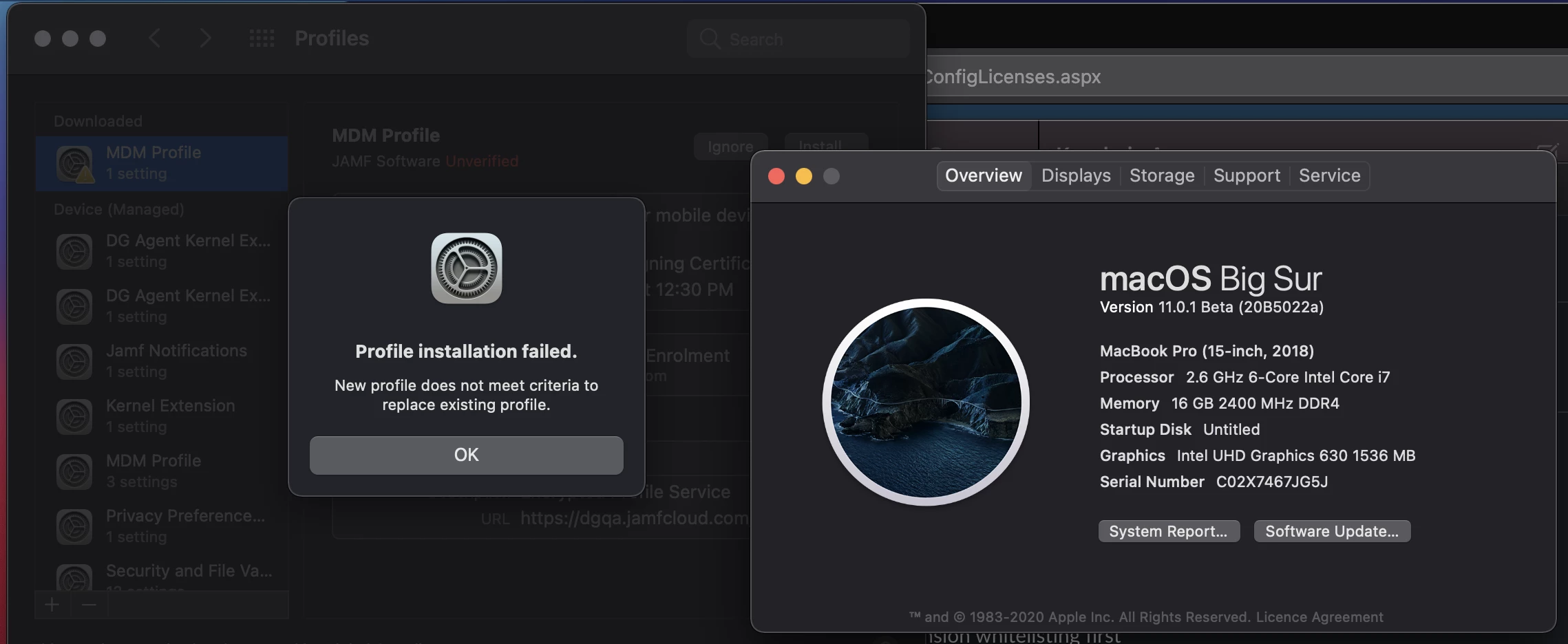Select the Privacy Preference... profile
Viewport: 1568px width, 644px height.
[162, 526]
